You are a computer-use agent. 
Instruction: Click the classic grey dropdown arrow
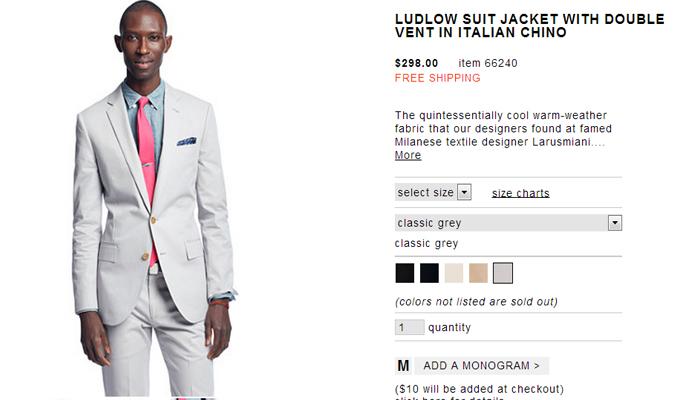(x=615, y=223)
